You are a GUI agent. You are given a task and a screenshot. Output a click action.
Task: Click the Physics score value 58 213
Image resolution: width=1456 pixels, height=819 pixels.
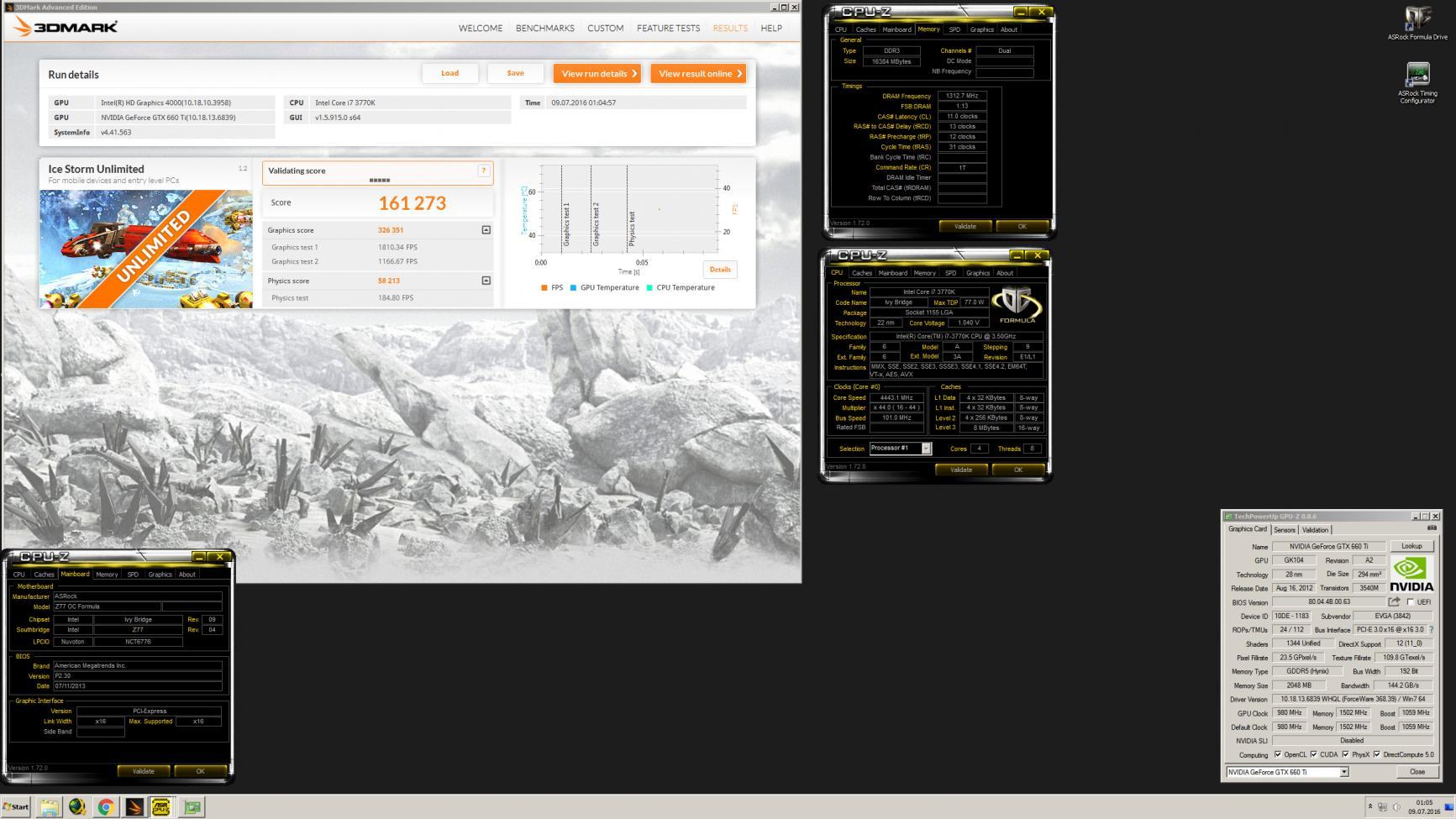(x=388, y=281)
